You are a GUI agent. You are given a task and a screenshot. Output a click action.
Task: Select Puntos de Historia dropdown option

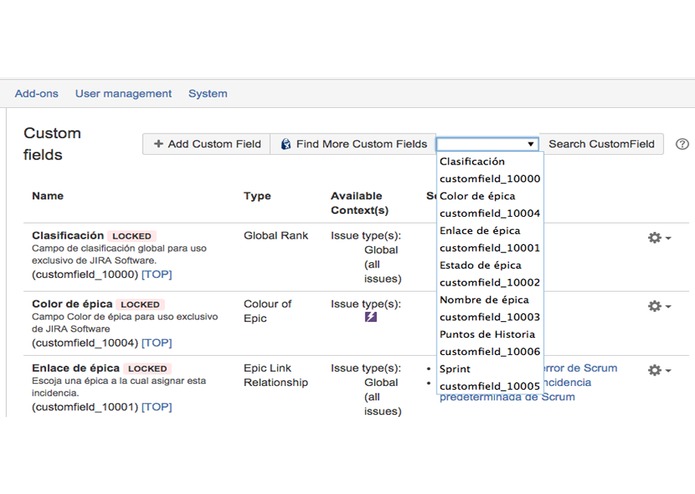coord(490,334)
